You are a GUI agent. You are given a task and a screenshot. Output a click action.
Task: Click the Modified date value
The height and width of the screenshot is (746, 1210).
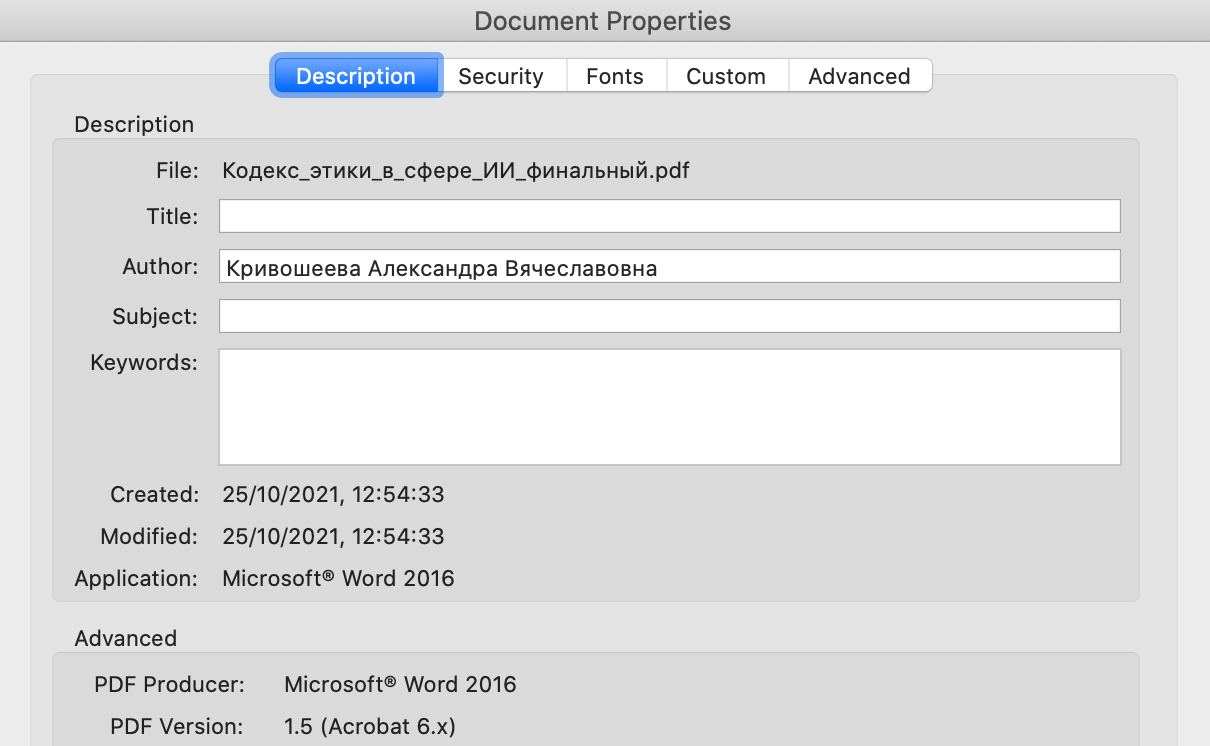333,536
